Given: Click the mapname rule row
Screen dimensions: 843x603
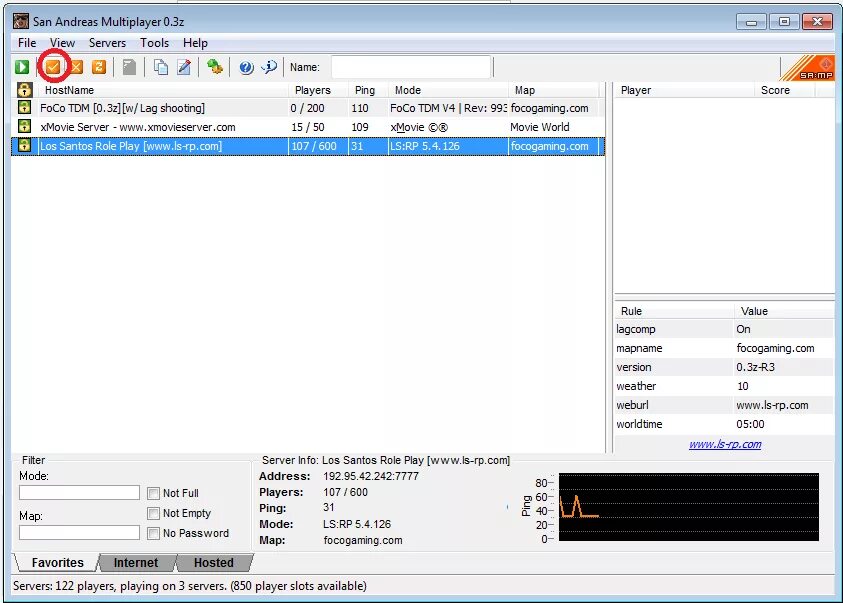Looking at the screenshot, I should point(724,348).
